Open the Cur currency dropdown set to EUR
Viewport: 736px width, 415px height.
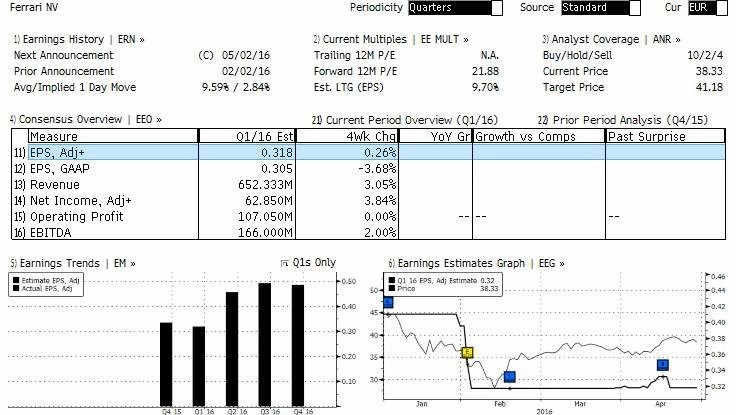pos(708,8)
